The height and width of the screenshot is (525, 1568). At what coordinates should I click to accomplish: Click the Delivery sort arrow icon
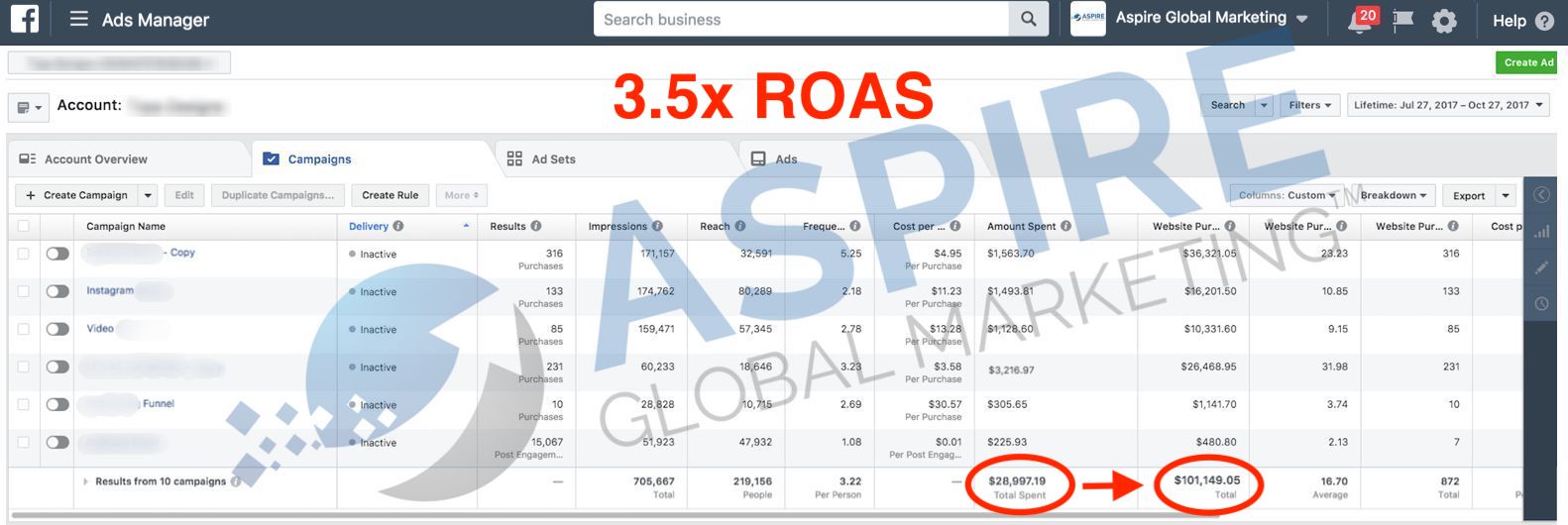click(466, 226)
